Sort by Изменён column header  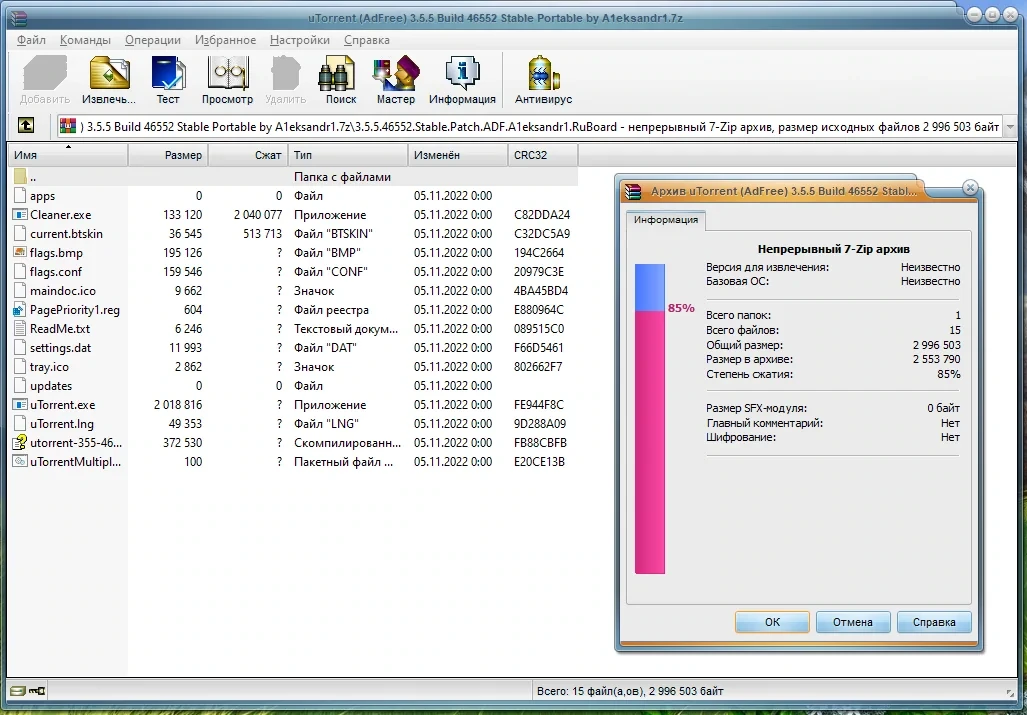tap(458, 155)
